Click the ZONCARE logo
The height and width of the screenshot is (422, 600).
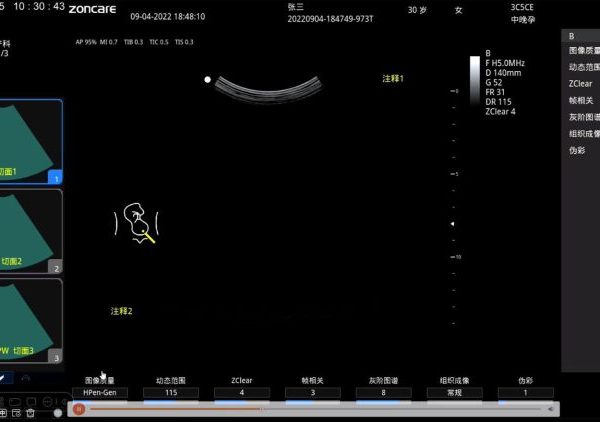pos(93,8)
